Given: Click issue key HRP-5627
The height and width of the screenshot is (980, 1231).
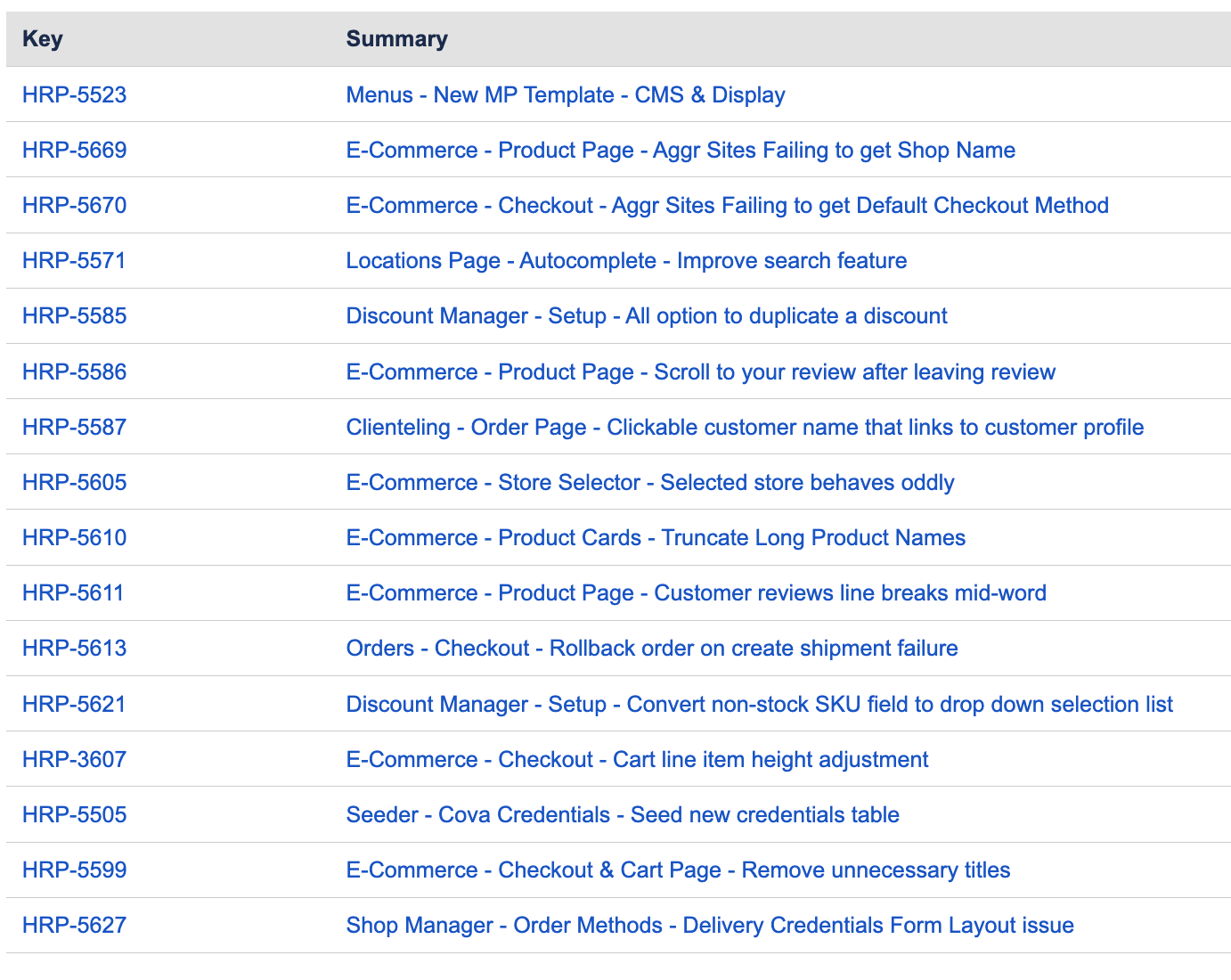Looking at the screenshot, I should tap(74, 925).
